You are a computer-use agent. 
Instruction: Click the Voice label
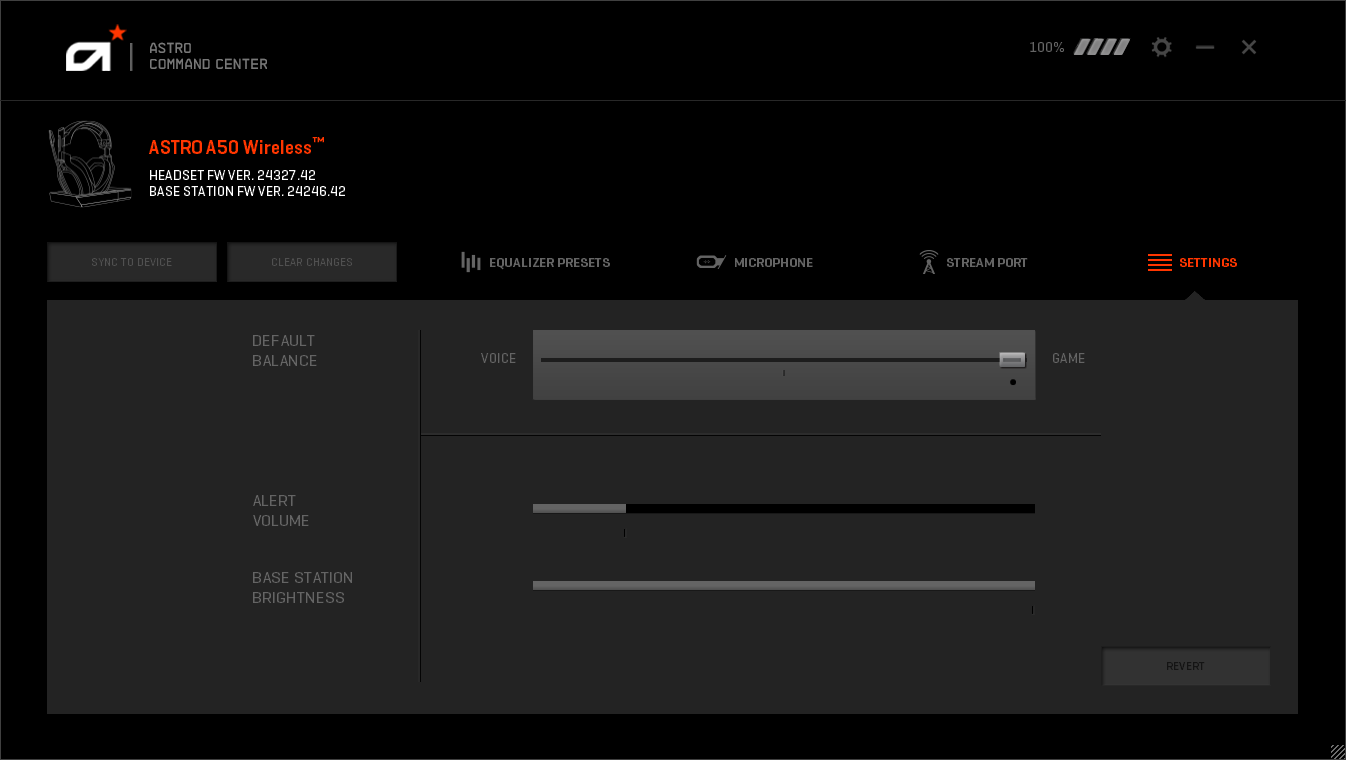pyautogui.click(x=498, y=358)
